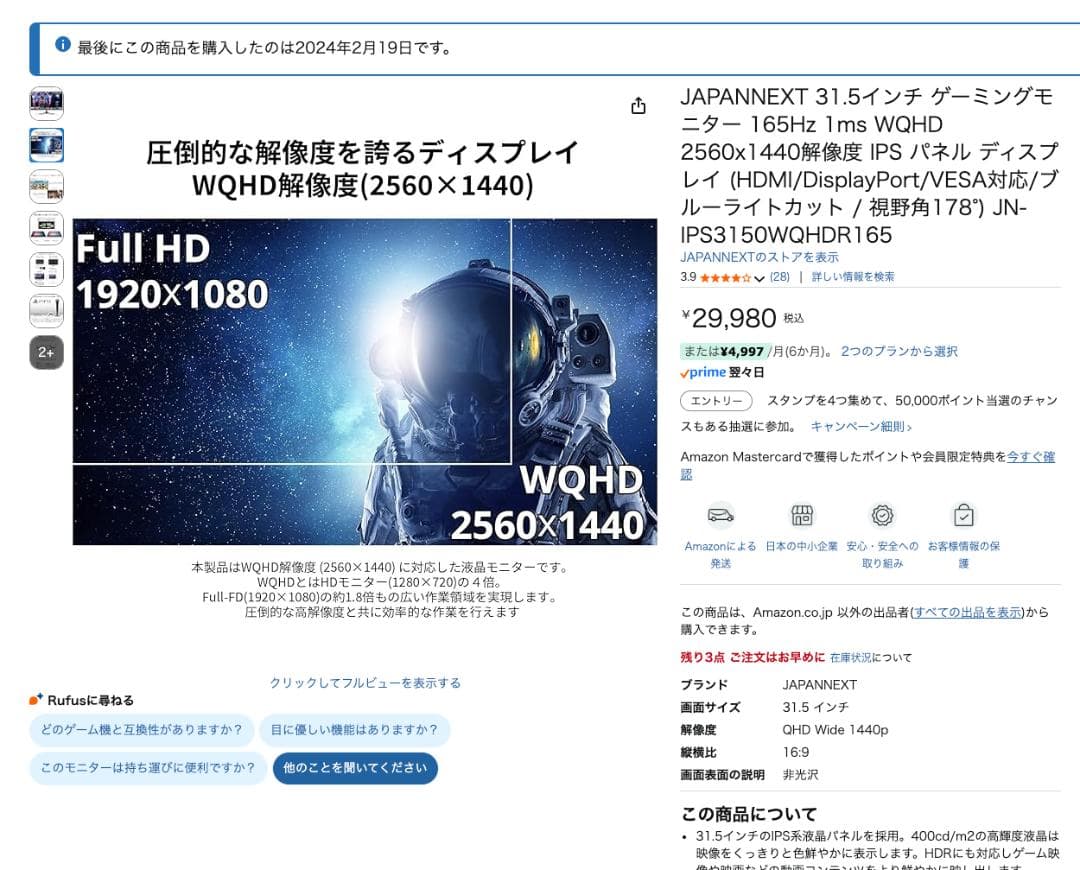Click the share icon above the product image
Screen dimensions: 1080x870
pyautogui.click(x=638, y=105)
